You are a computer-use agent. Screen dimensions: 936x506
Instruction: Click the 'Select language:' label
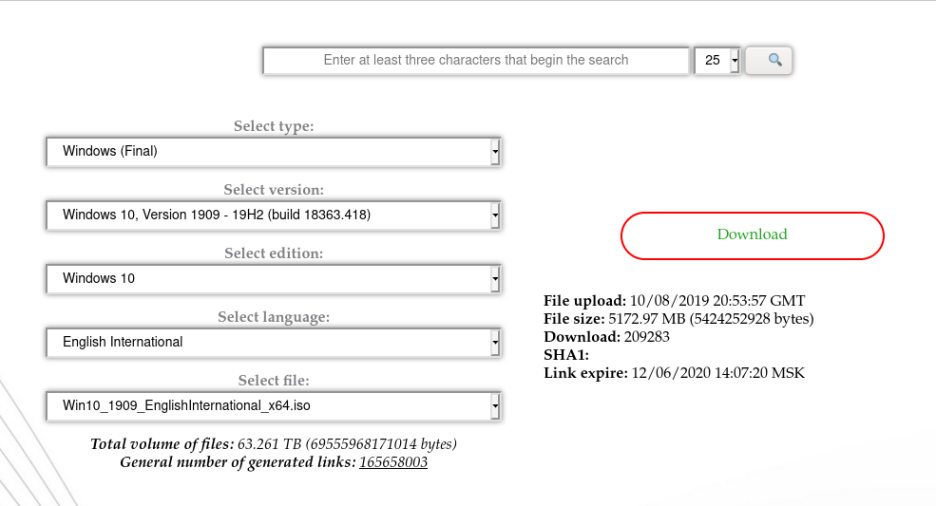[x=273, y=317]
